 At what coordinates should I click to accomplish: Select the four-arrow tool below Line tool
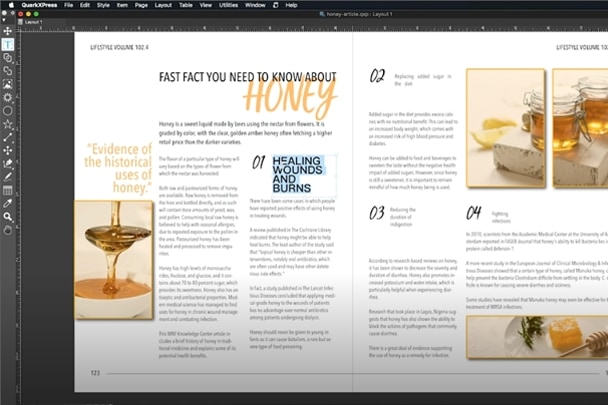[7, 151]
